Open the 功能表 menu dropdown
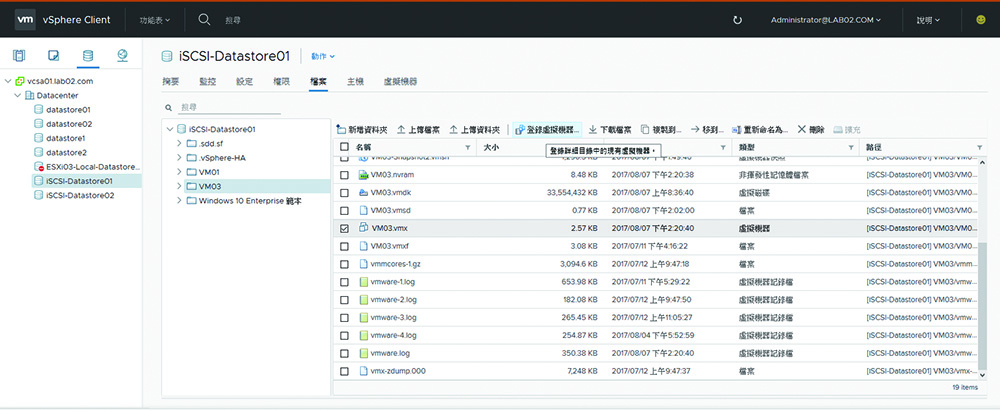 pos(155,20)
